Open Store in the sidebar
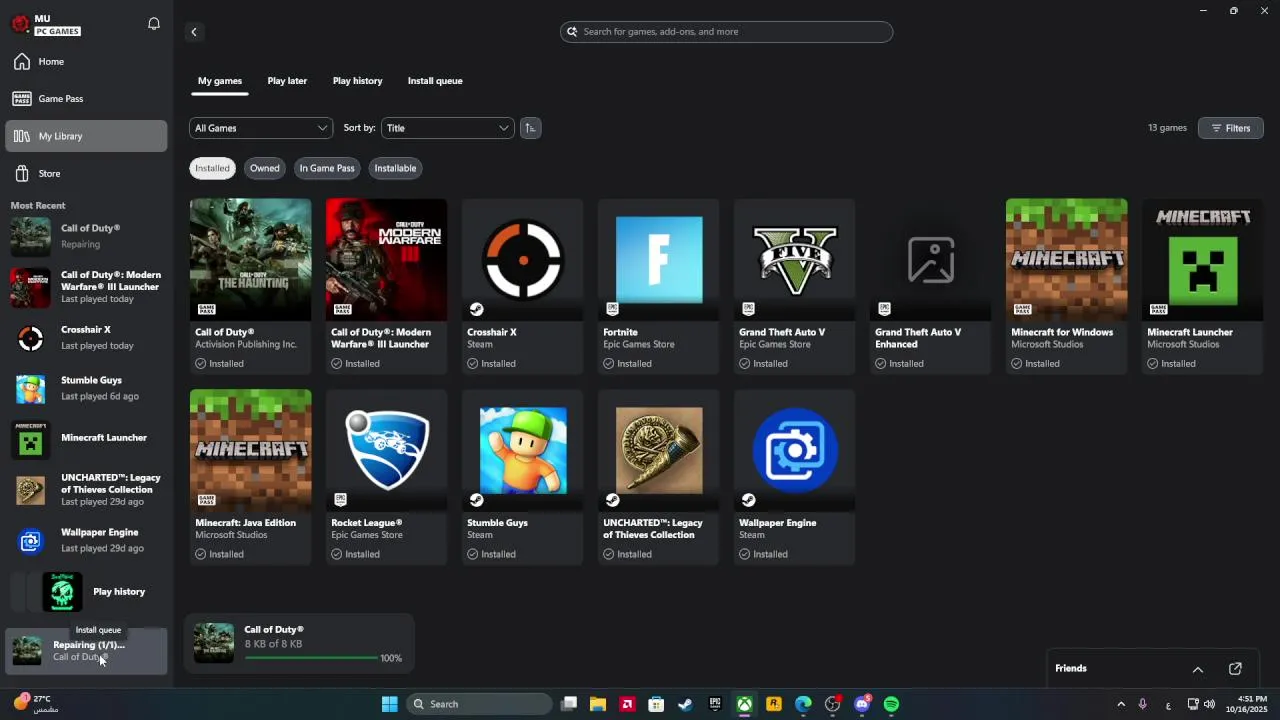This screenshot has height=720, width=1280. (x=86, y=174)
